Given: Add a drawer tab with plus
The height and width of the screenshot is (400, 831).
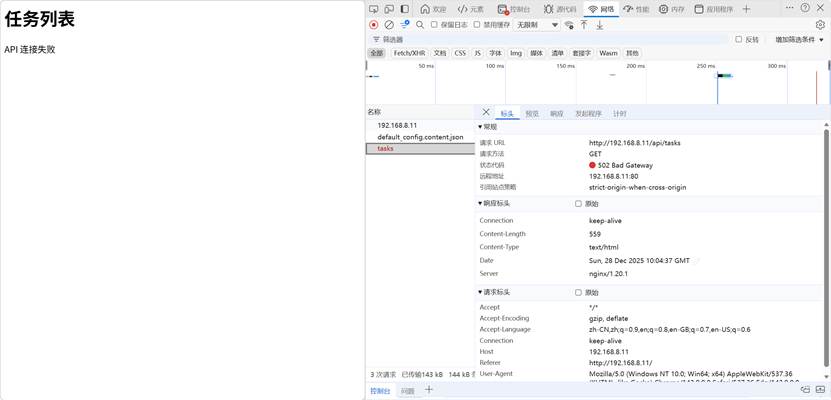Looking at the screenshot, I should coord(429,389).
